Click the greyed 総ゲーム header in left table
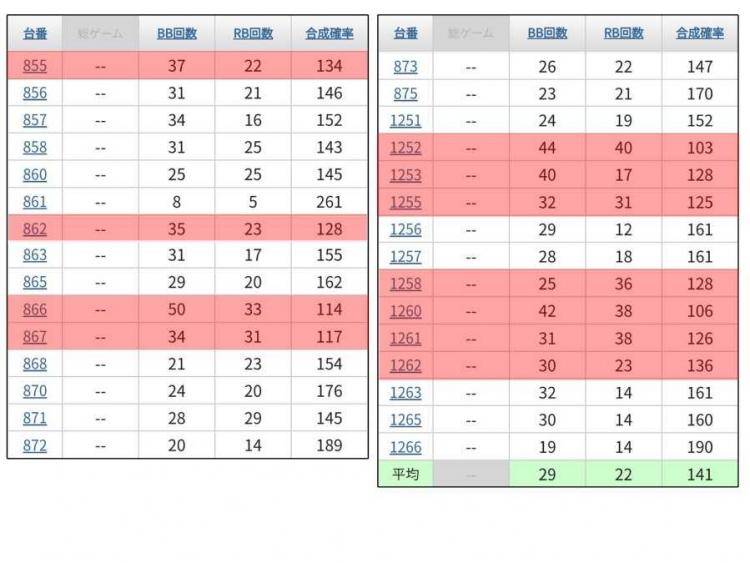 (x=100, y=33)
